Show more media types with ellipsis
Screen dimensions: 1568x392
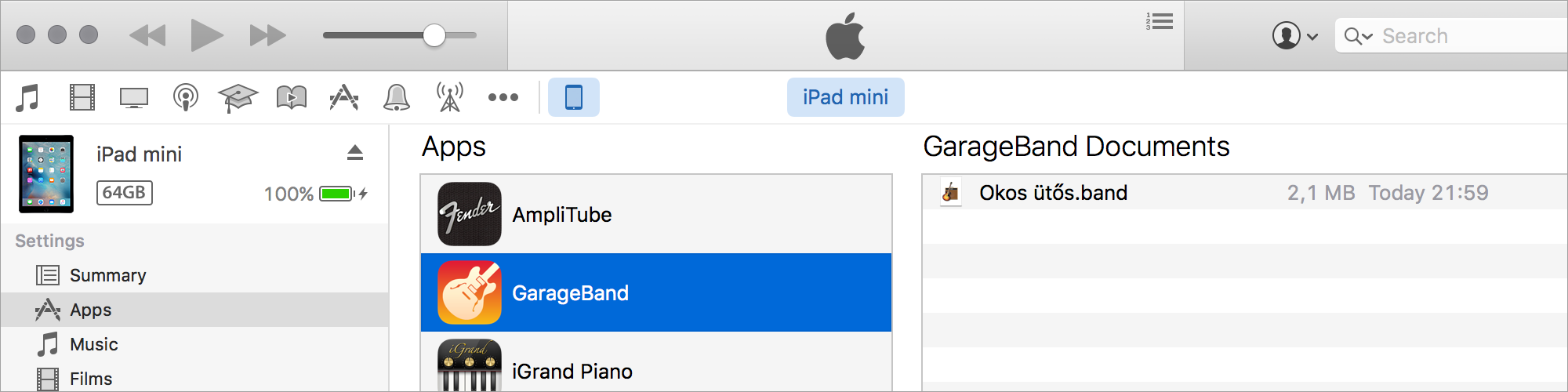(x=503, y=97)
